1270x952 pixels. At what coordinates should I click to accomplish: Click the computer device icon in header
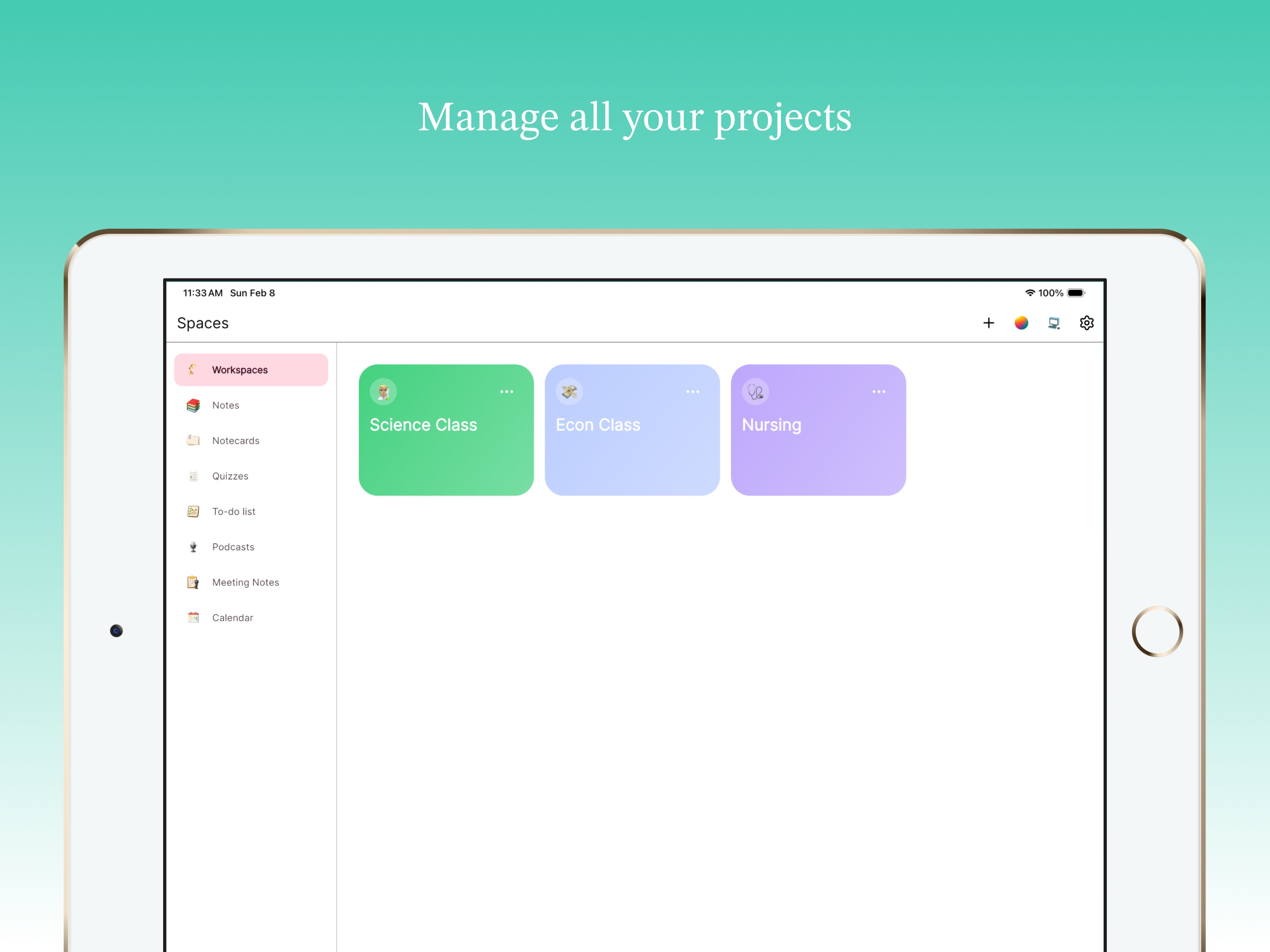click(1053, 323)
